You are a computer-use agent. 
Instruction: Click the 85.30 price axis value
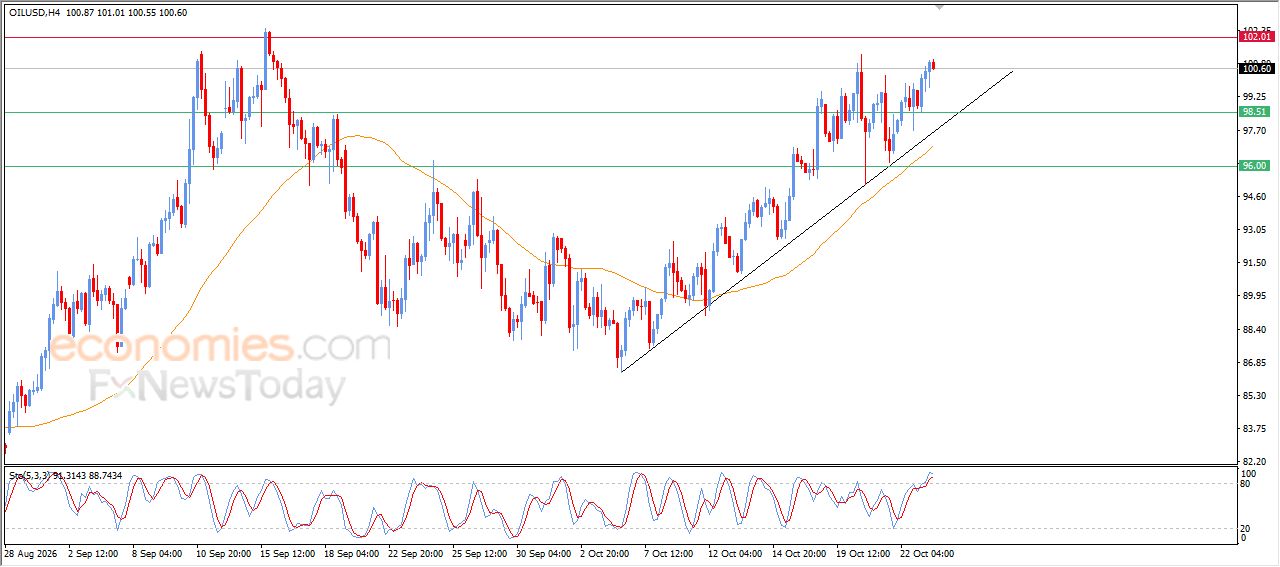pyautogui.click(x=1254, y=396)
